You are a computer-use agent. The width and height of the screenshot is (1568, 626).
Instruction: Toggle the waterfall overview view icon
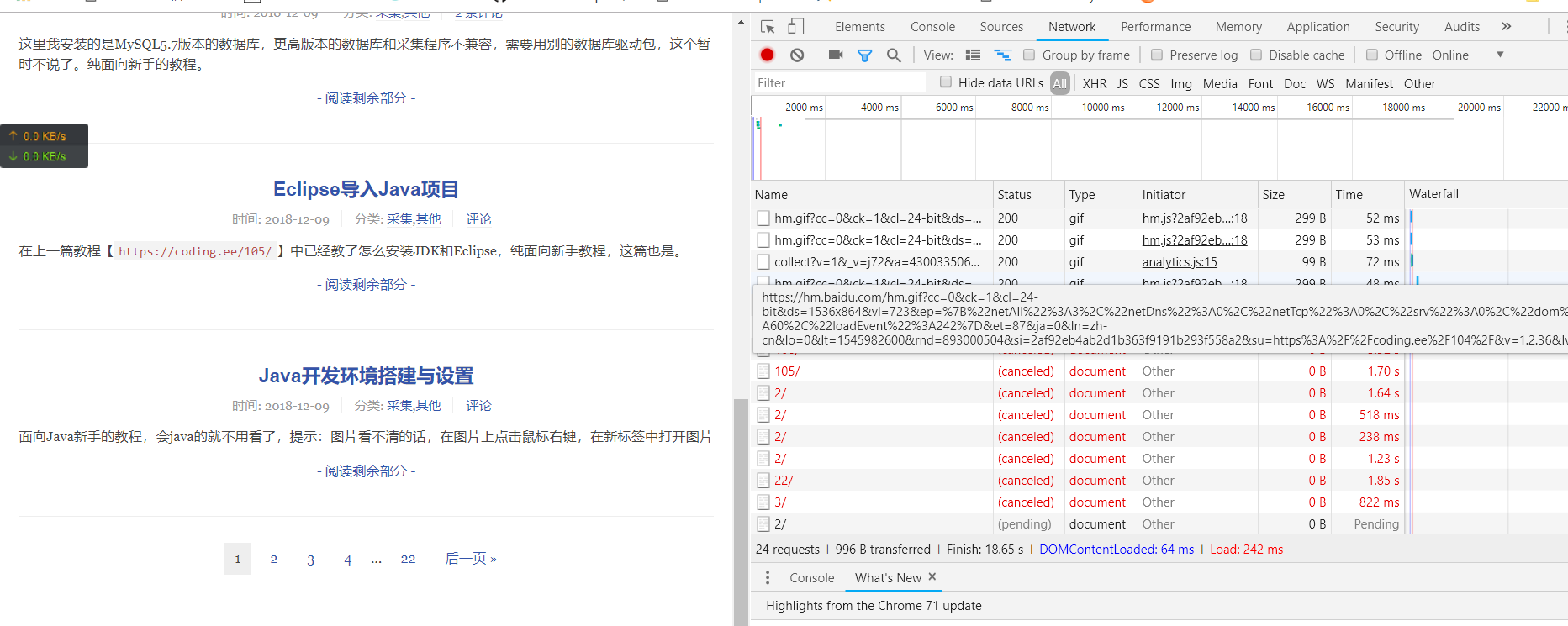[1002, 55]
